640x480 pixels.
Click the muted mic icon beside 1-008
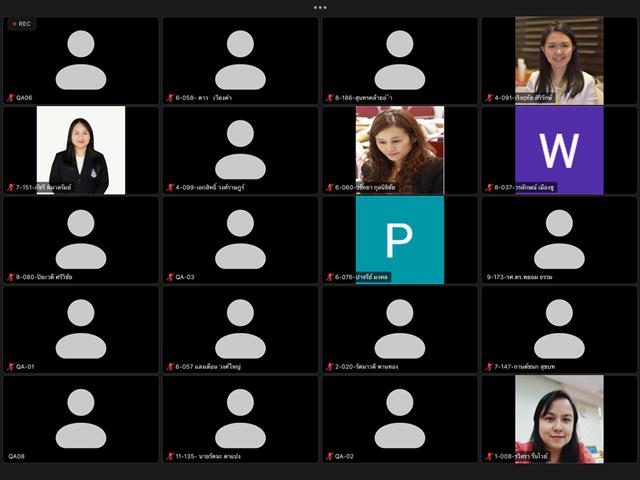pos(489,456)
